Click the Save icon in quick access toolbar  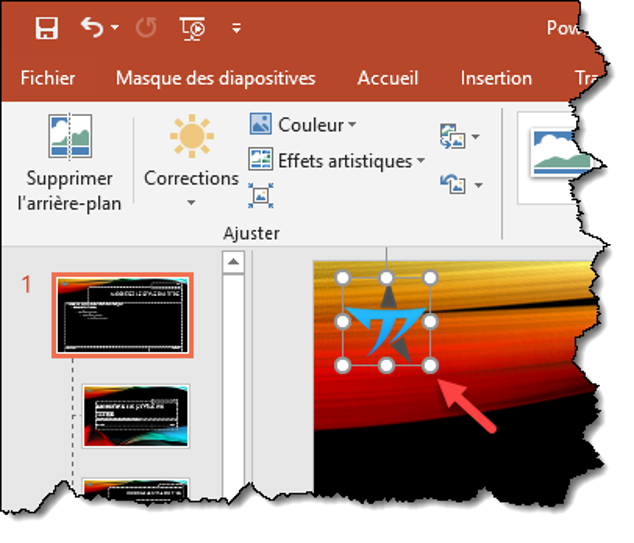tap(46, 28)
